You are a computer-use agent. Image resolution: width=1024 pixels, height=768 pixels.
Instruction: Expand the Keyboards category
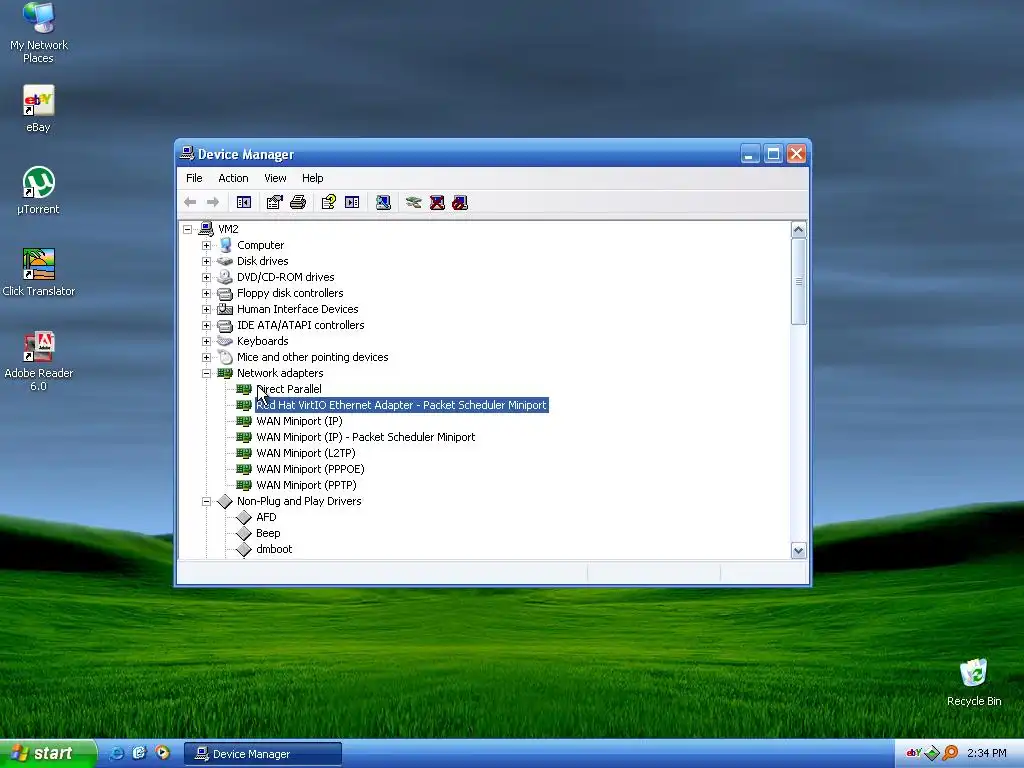(206, 342)
